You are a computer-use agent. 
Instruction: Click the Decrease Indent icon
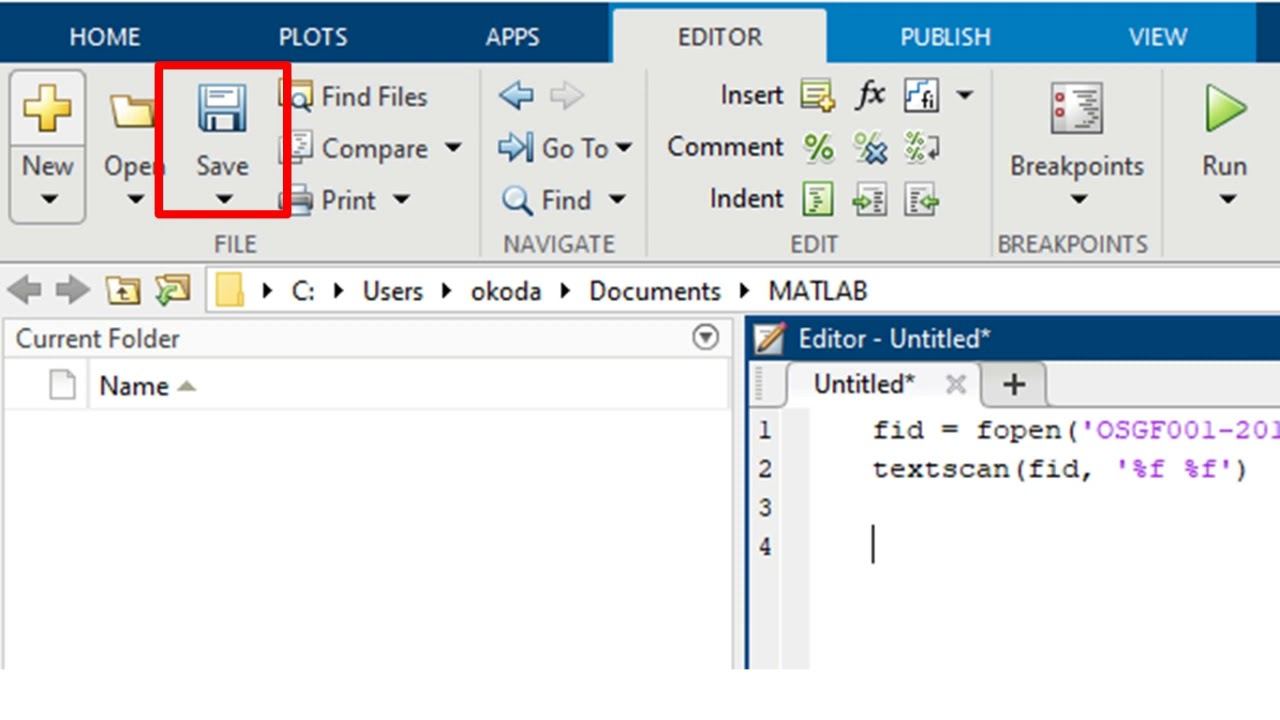click(921, 200)
